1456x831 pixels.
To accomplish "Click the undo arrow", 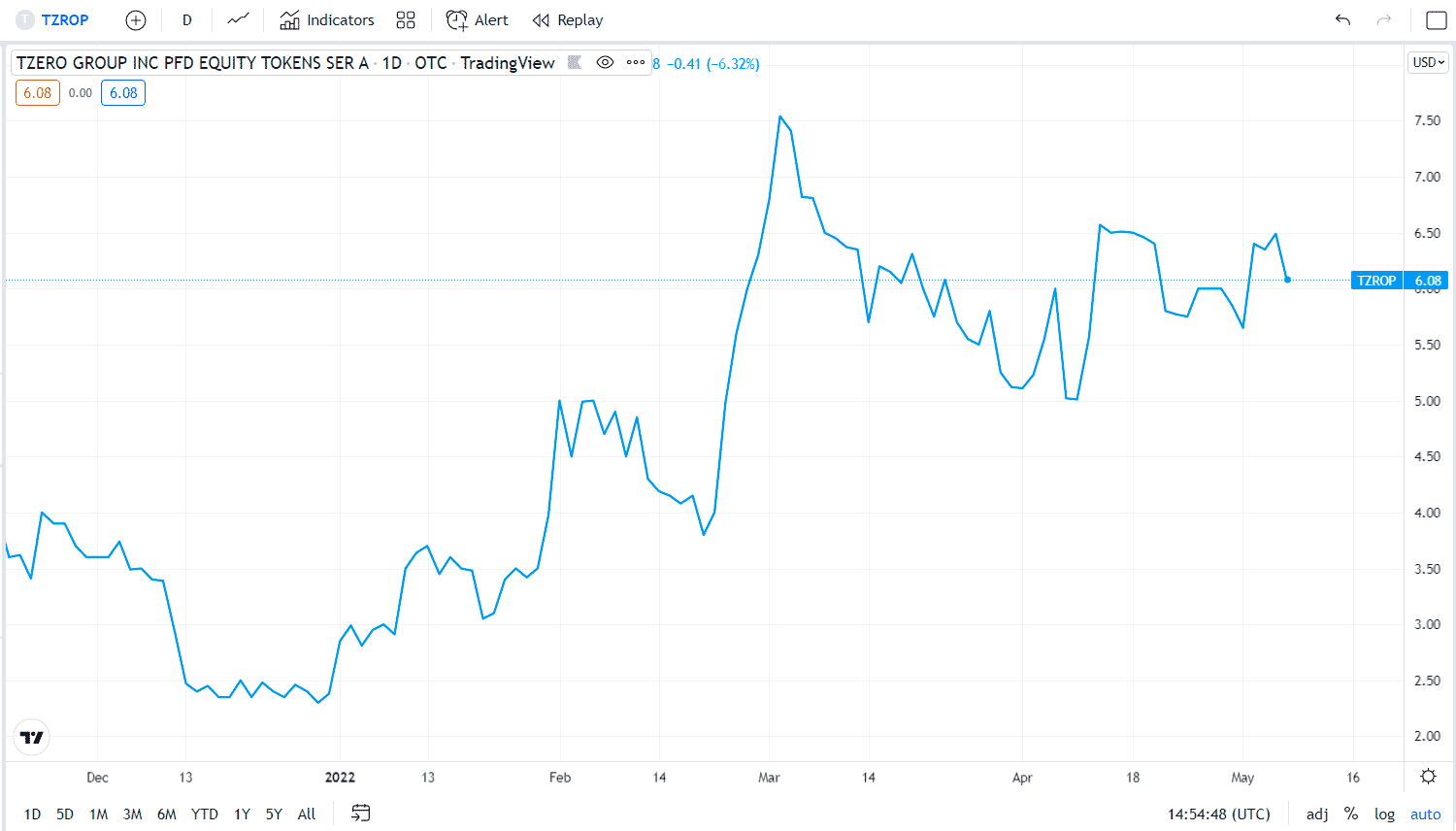I will tap(1342, 19).
